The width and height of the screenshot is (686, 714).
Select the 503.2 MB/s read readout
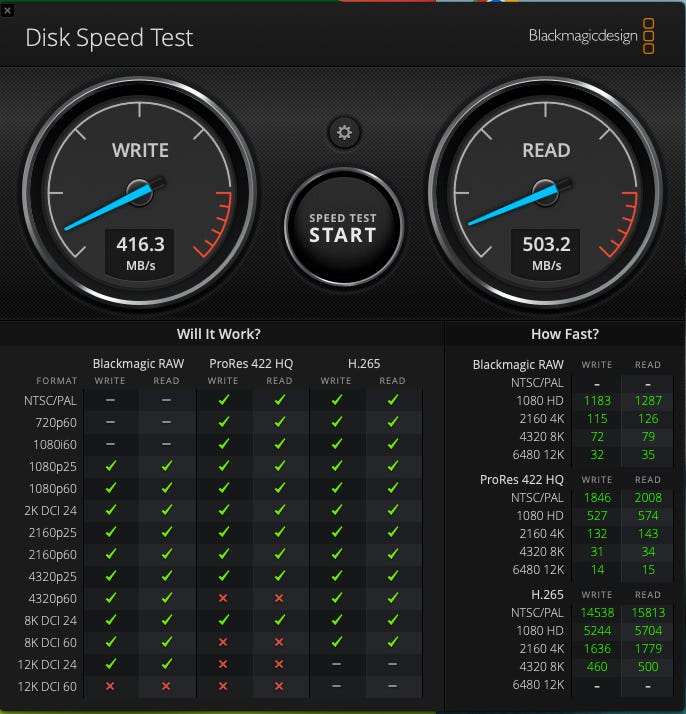click(546, 250)
